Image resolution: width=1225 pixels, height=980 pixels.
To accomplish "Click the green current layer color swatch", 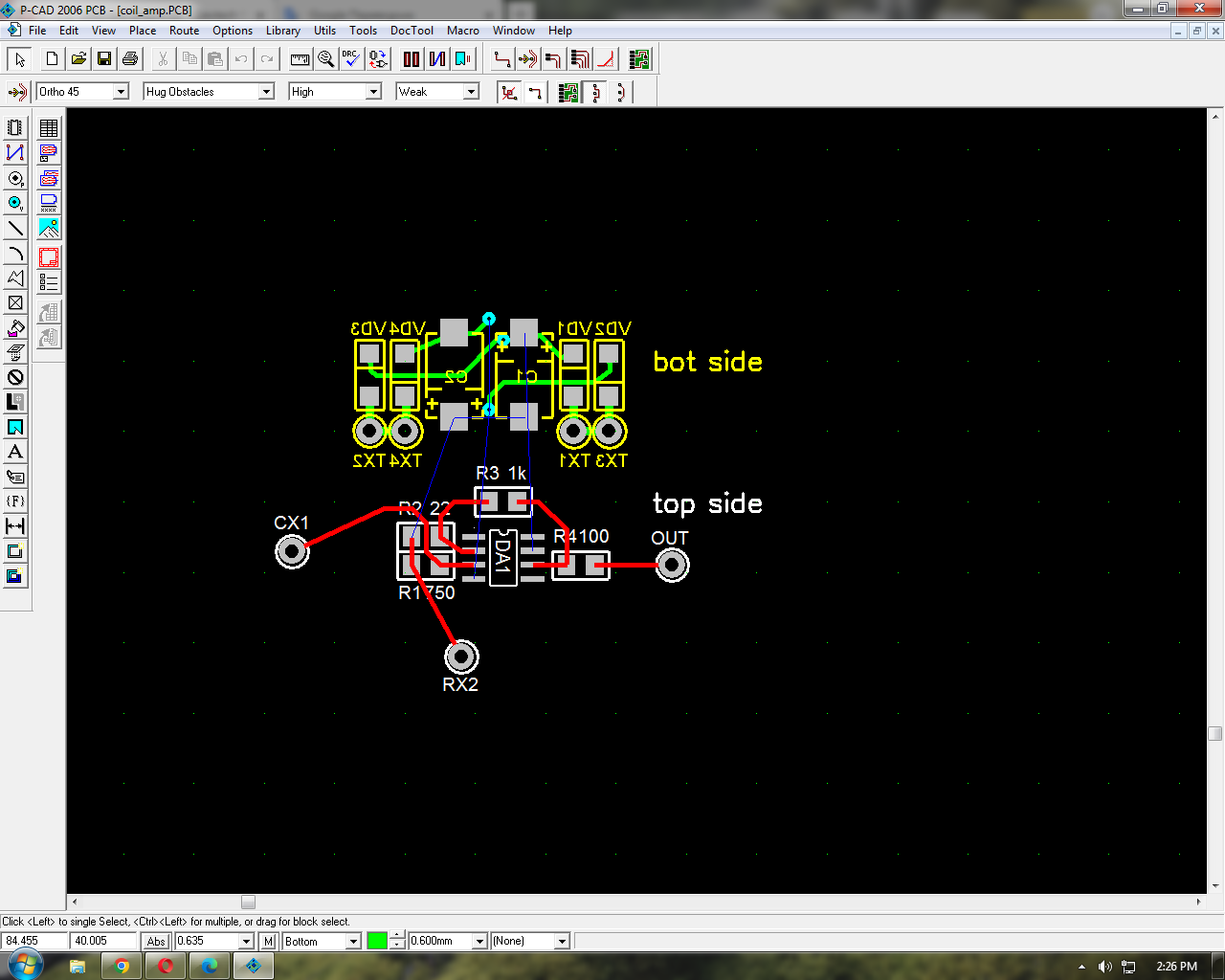I will (377, 942).
